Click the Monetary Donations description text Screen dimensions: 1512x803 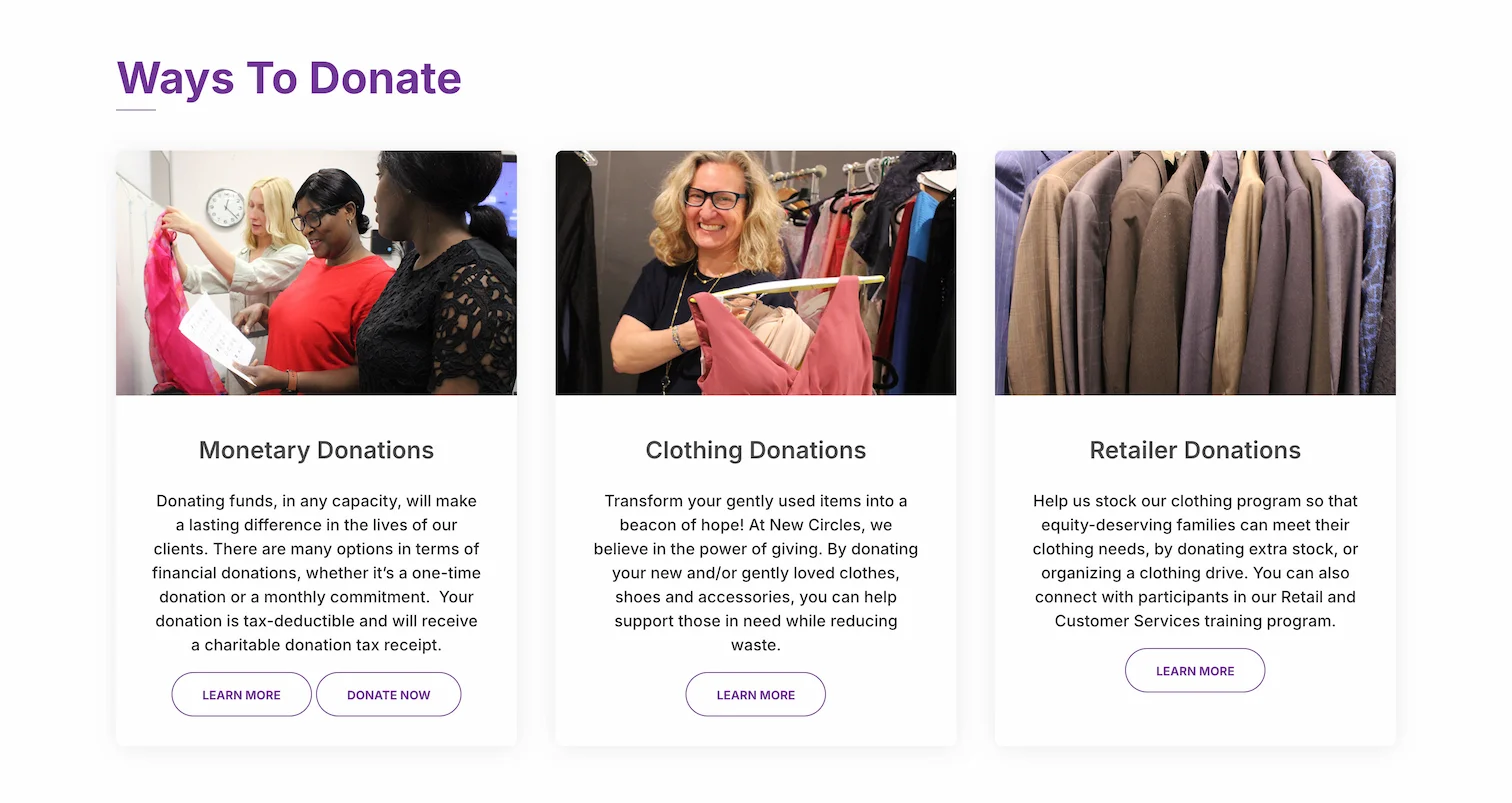(x=316, y=572)
